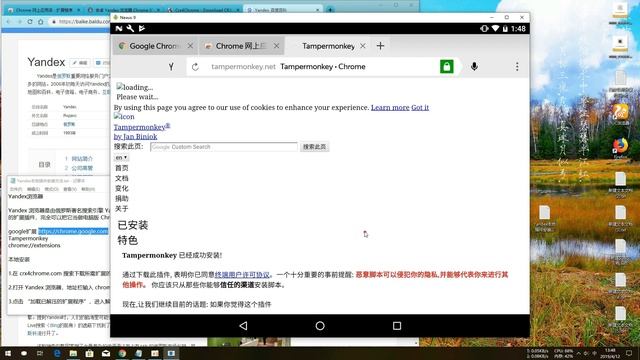Open the browser three-dot menu
This screenshot has height=360, width=640.
tap(517, 67)
